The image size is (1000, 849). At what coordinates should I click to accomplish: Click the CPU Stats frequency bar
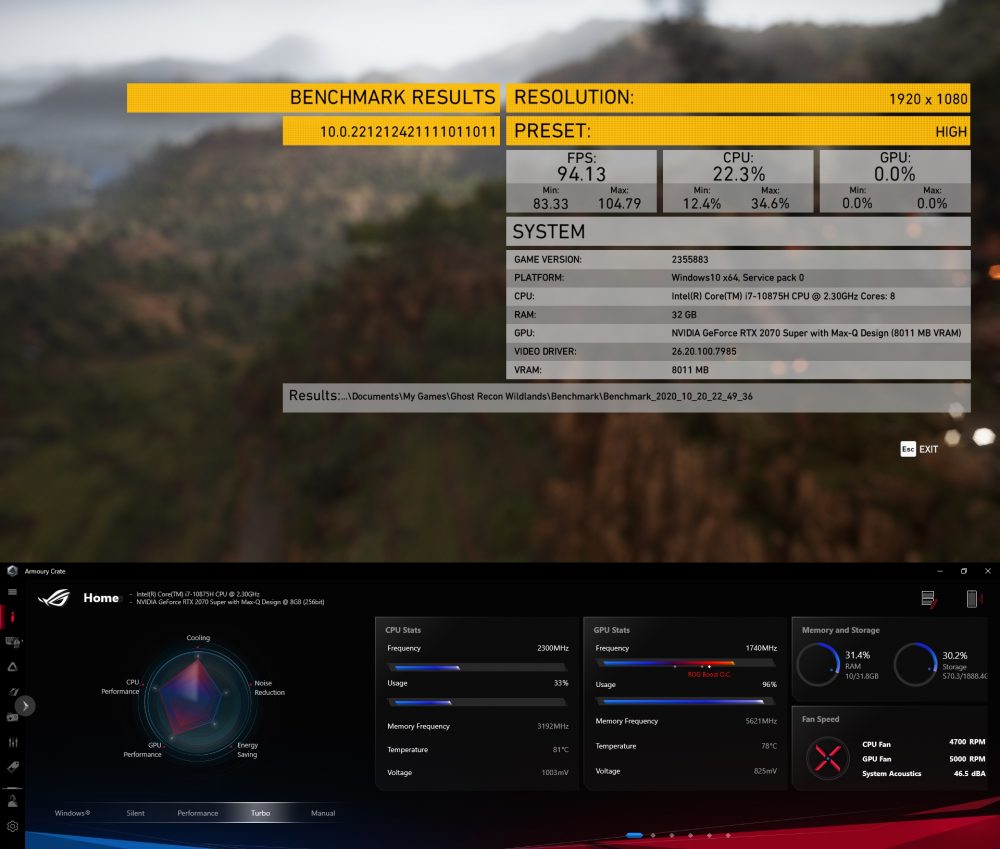coord(477,667)
